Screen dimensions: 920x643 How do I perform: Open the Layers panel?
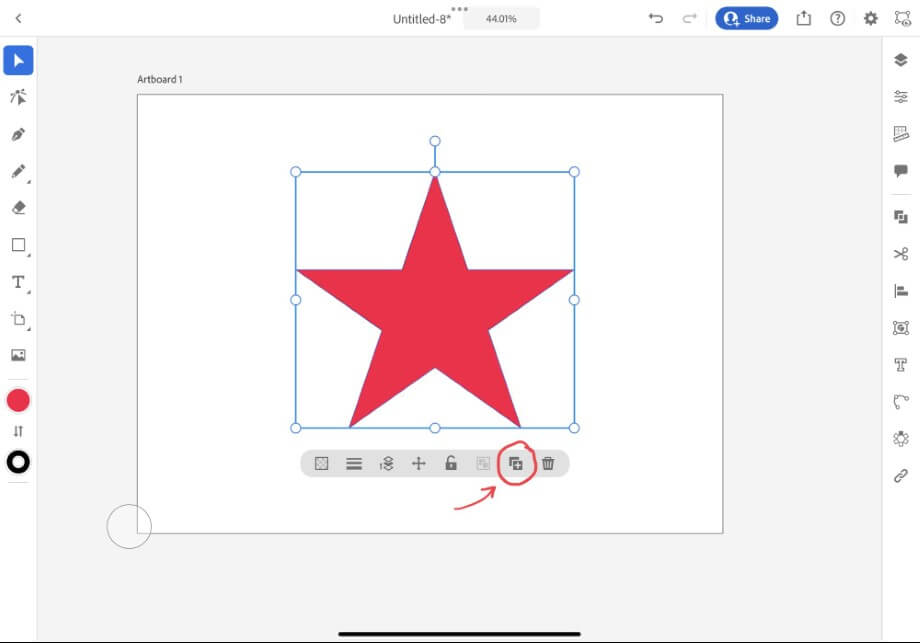coord(901,60)
